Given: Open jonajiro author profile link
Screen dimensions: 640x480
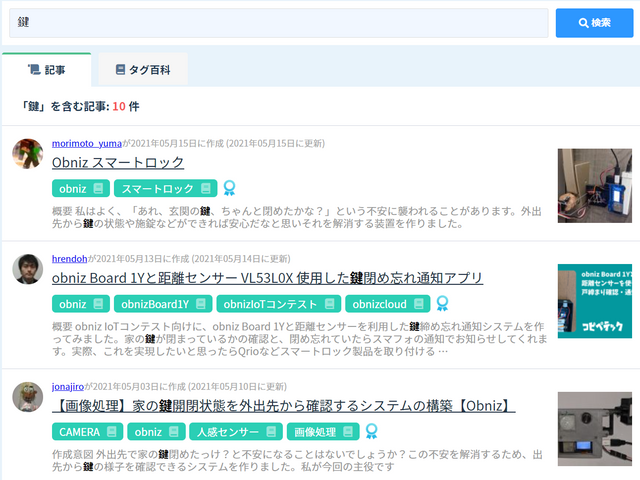Looking at the screenshot, I should point(68,387).
